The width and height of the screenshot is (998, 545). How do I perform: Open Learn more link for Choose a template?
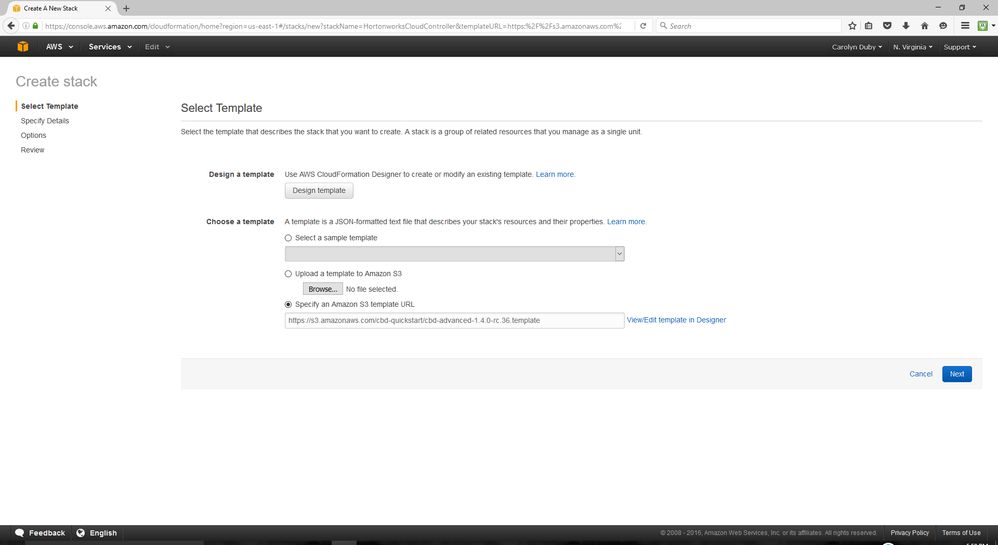(x=626, y=222)
